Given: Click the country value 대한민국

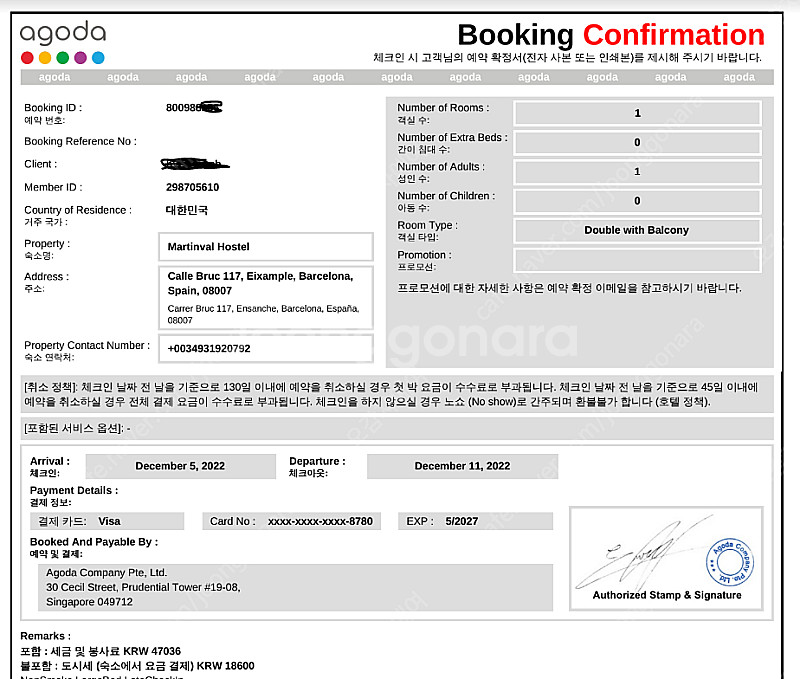Looking at the screenshot, I should [187, 210].
